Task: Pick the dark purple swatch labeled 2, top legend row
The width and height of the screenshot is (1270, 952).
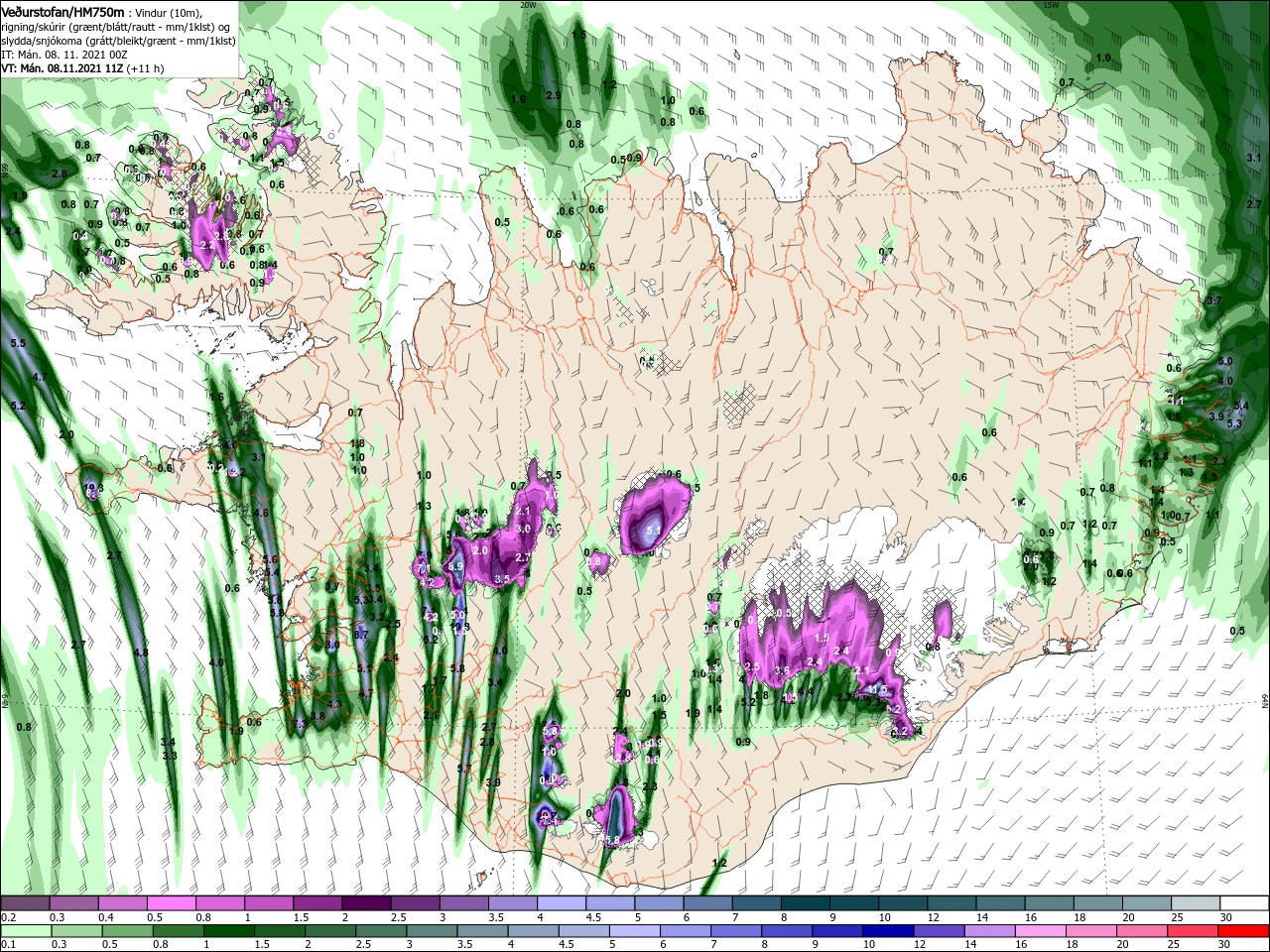Action: click(x=366, y=903)
